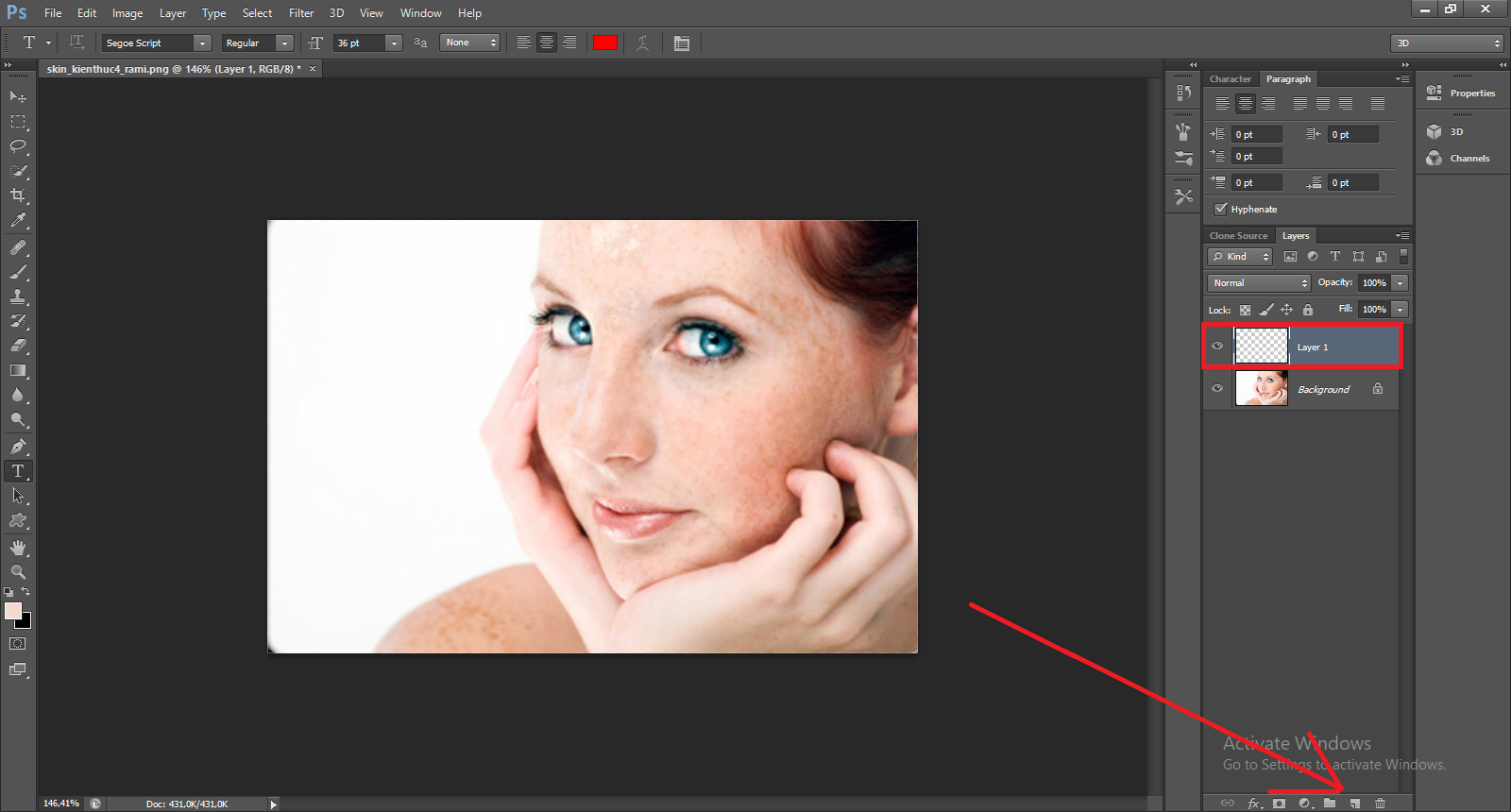Select the Lasso tool
This screenshot has height=812, width=1511.
coord(18,146)
